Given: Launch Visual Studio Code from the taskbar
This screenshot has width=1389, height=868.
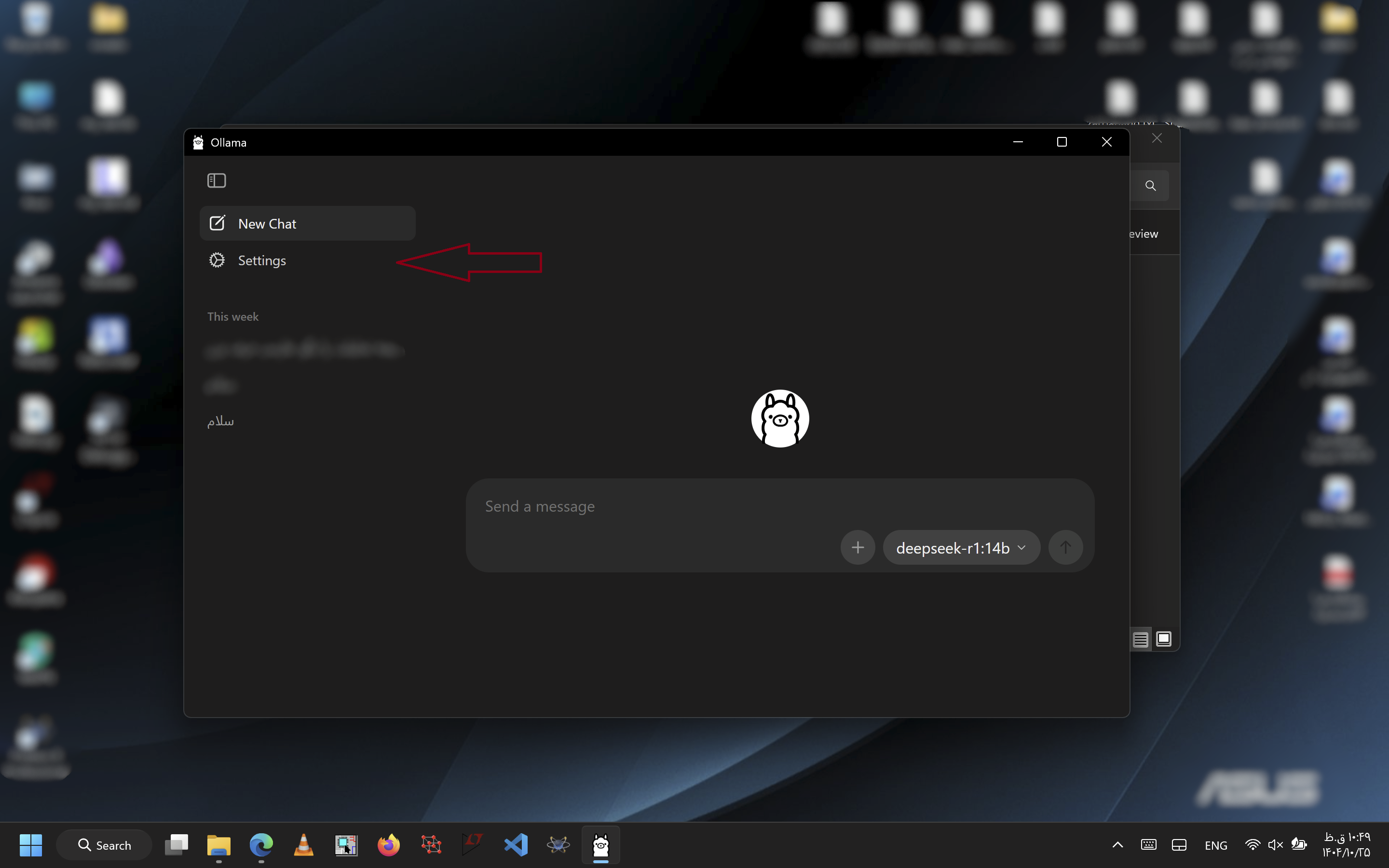Looking at the screenshot, I should coord(516,844).
